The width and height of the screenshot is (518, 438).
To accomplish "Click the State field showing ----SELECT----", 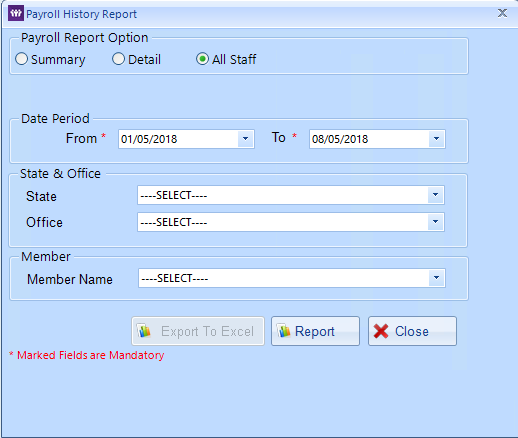I will point(283,195).
